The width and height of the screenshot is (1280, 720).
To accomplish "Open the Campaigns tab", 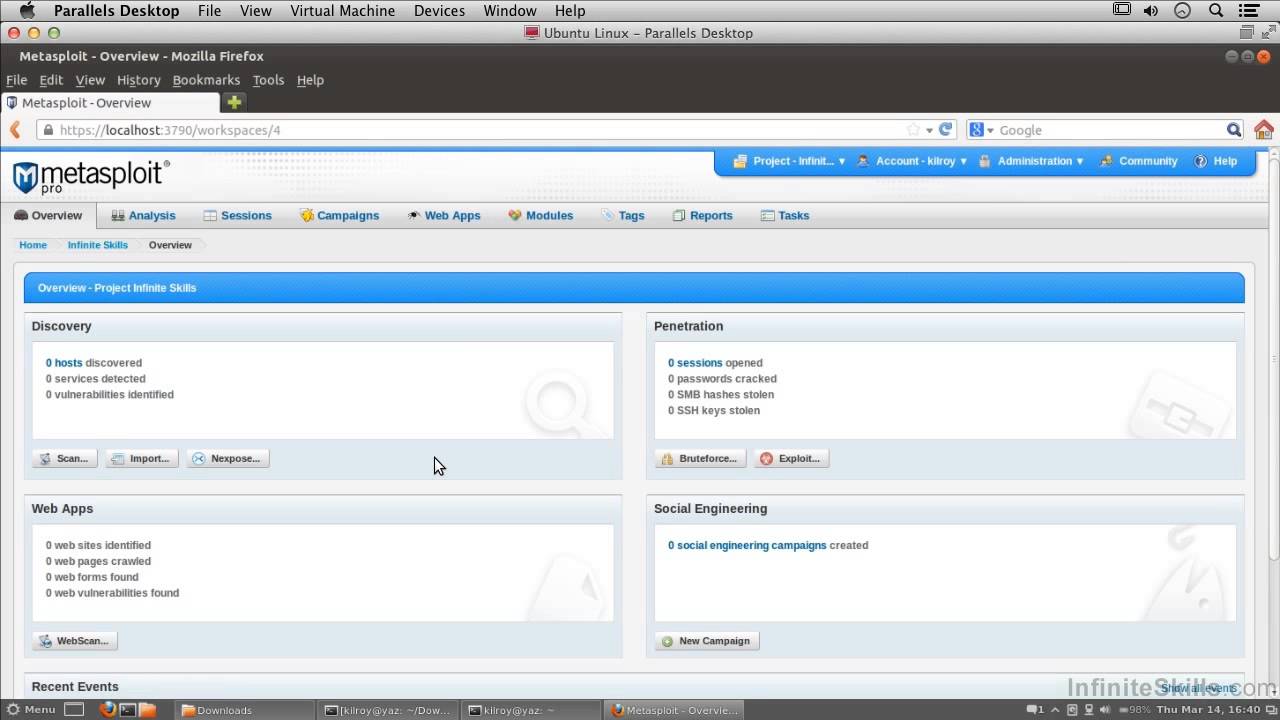I will pyautogui.click(x=339, y=215).
